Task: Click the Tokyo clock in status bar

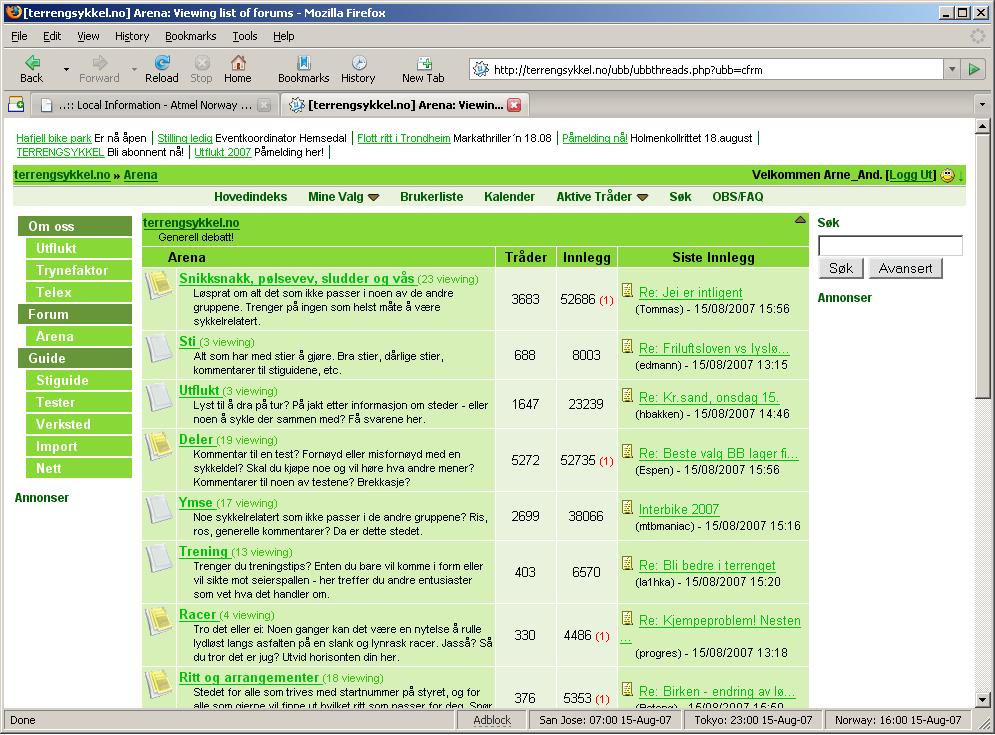Action: click(x=753, y=720)
